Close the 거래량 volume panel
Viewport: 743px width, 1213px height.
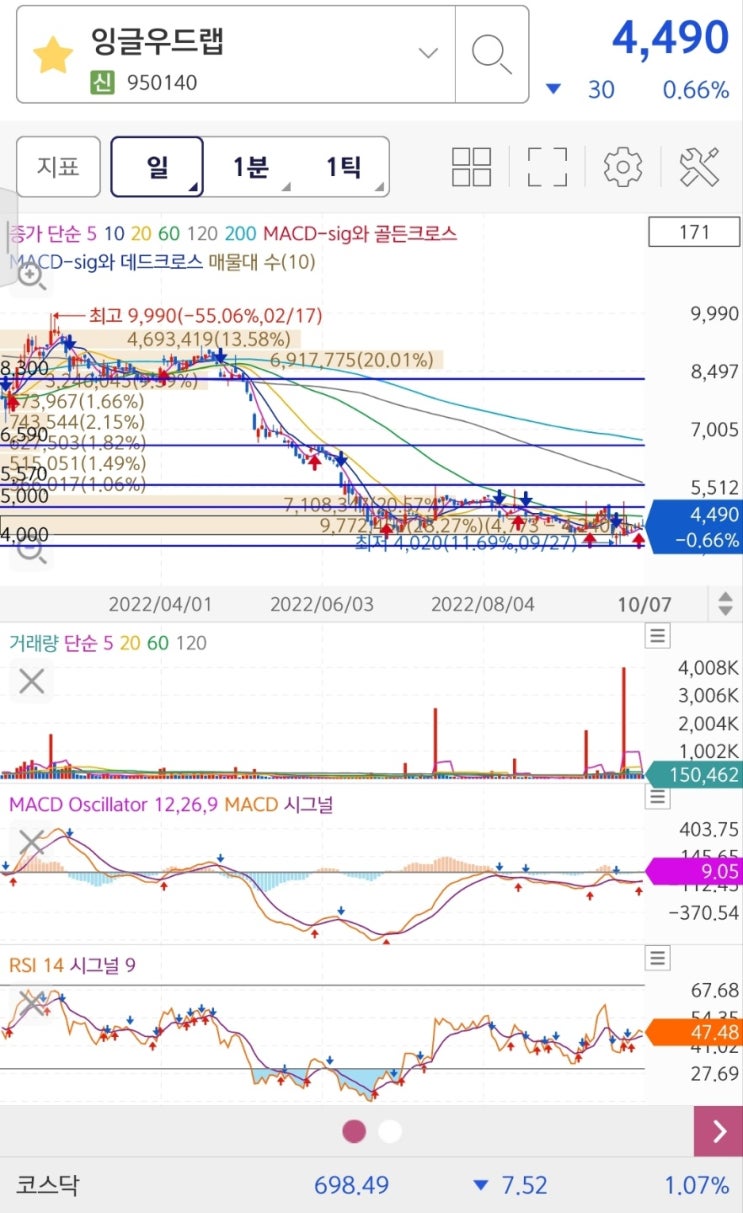click(32, 682)
